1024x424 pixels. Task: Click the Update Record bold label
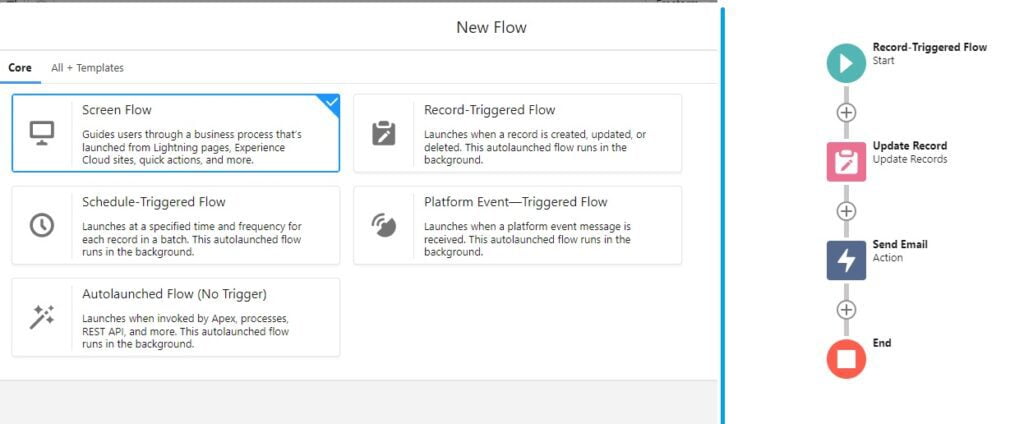[910, 146]
